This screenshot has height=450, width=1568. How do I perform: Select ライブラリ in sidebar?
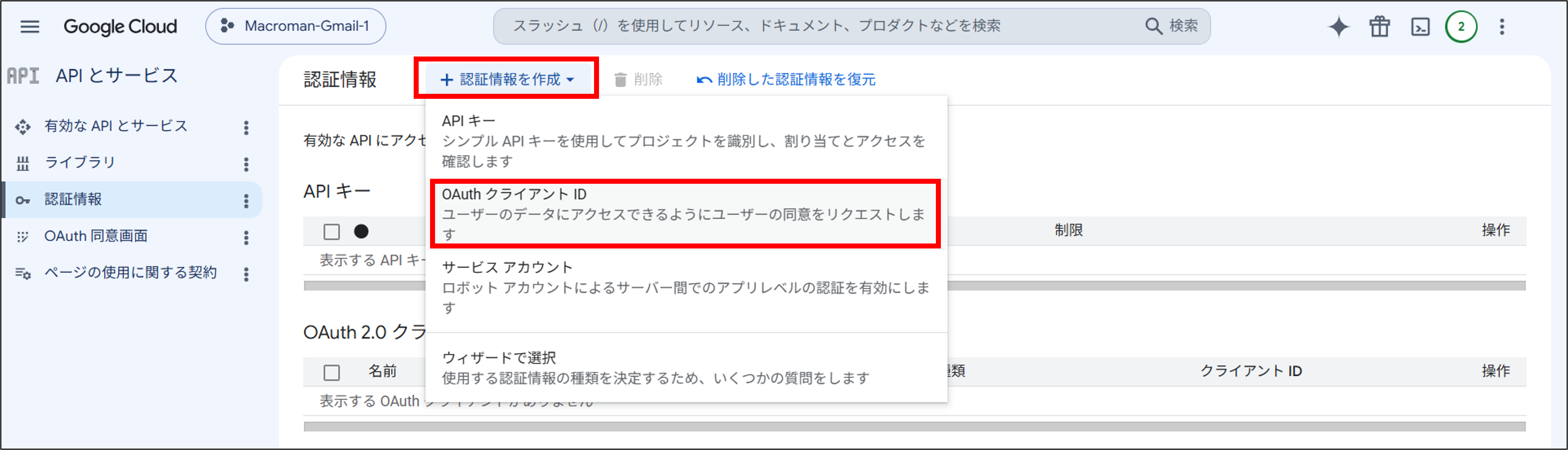tap(79, 163)
